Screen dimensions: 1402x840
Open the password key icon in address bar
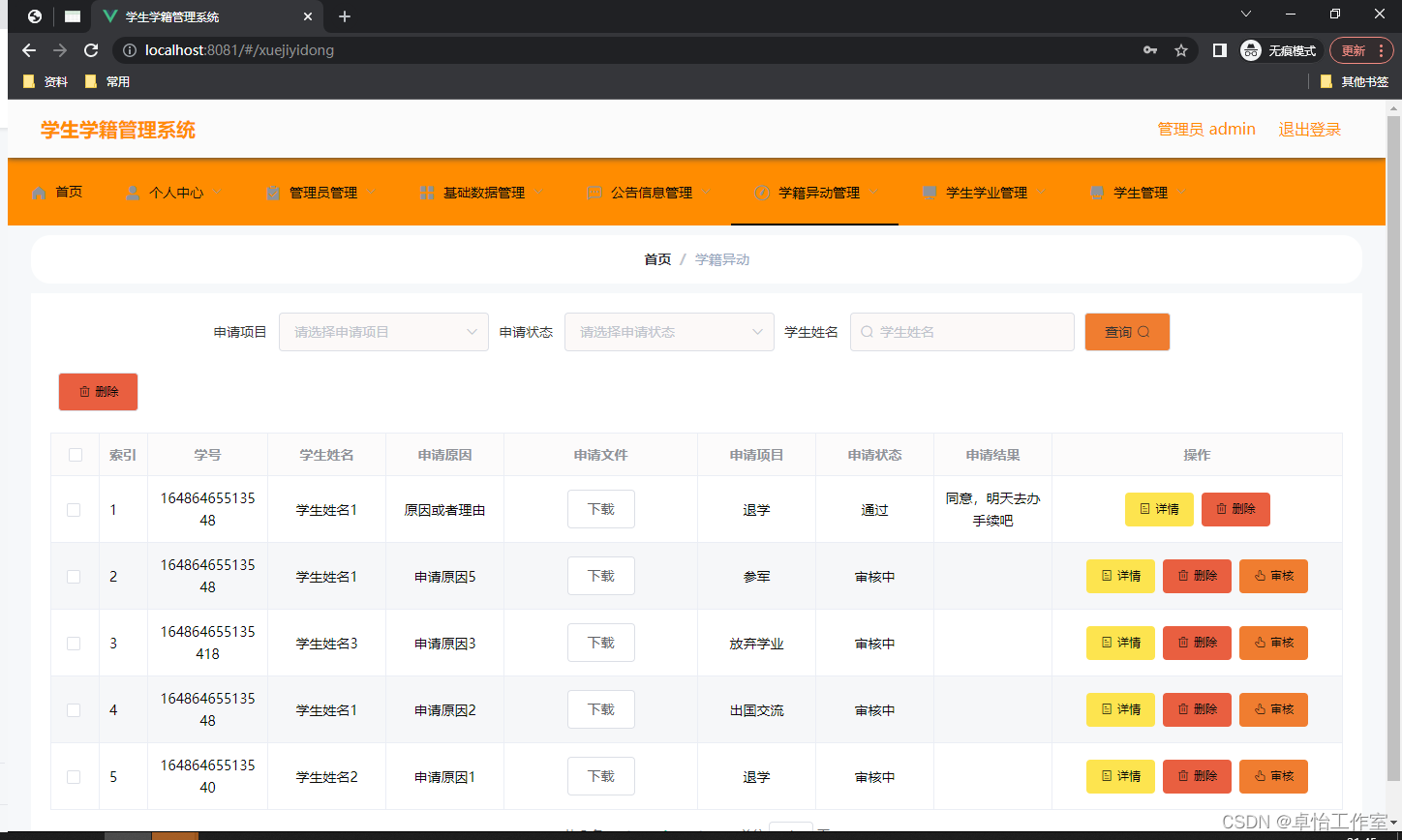(x=1150, y=50)
